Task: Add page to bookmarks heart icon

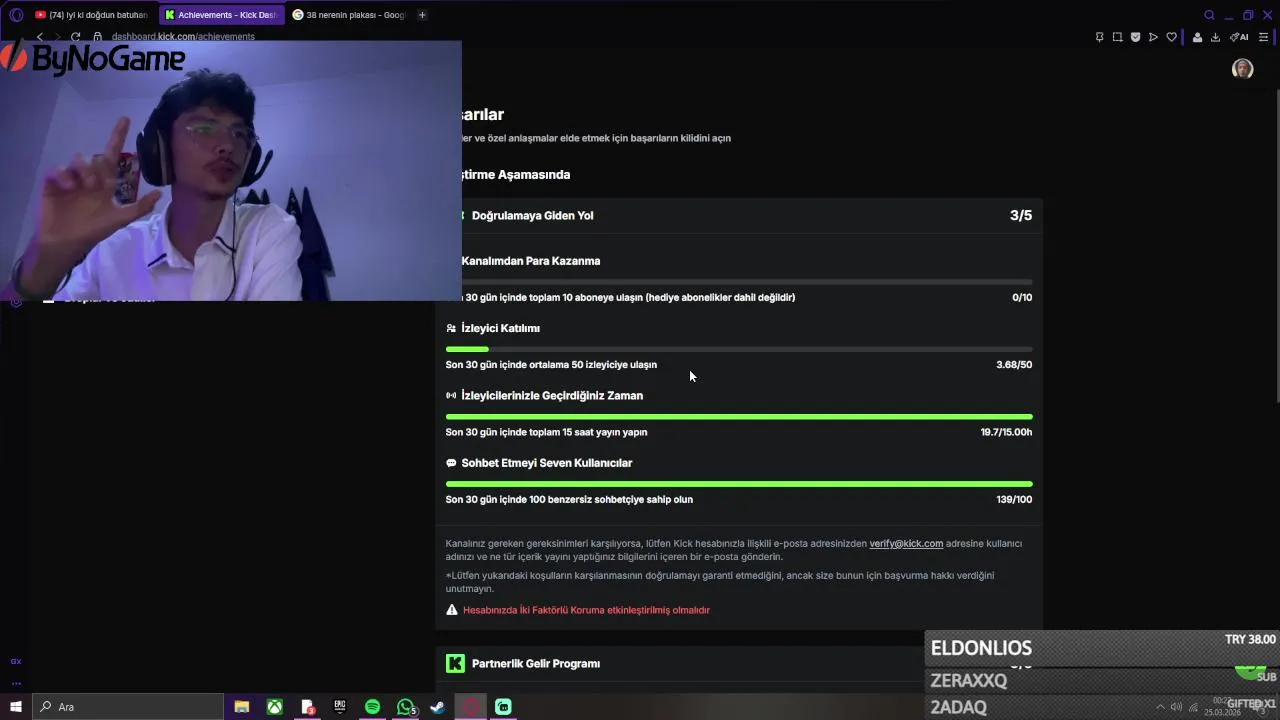Action: [x=1171, y=37]
